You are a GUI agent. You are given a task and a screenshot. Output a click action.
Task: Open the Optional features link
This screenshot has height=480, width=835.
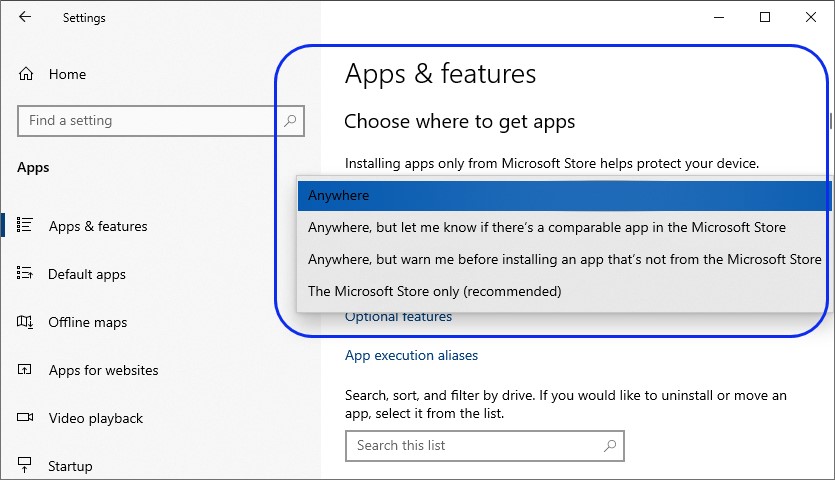398,316
